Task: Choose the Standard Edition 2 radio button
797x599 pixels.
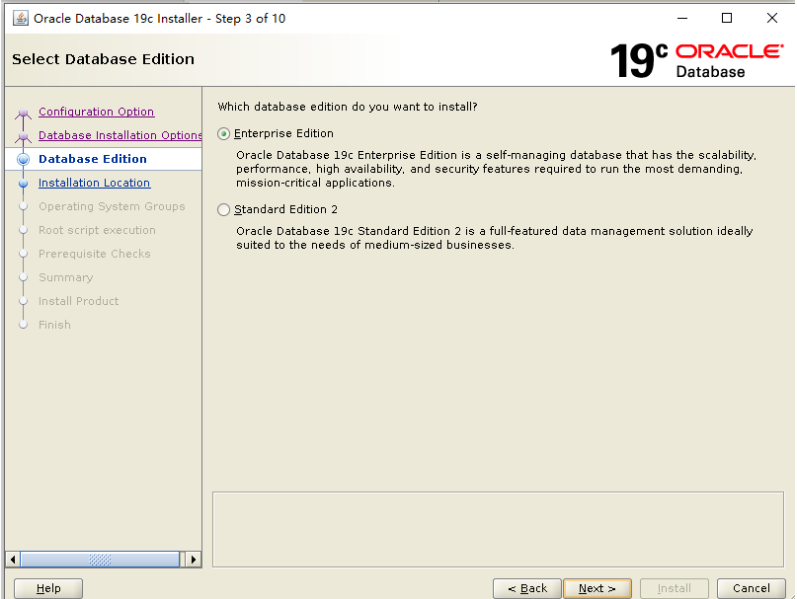Action: pyautogui.click(x=224, y=209)
